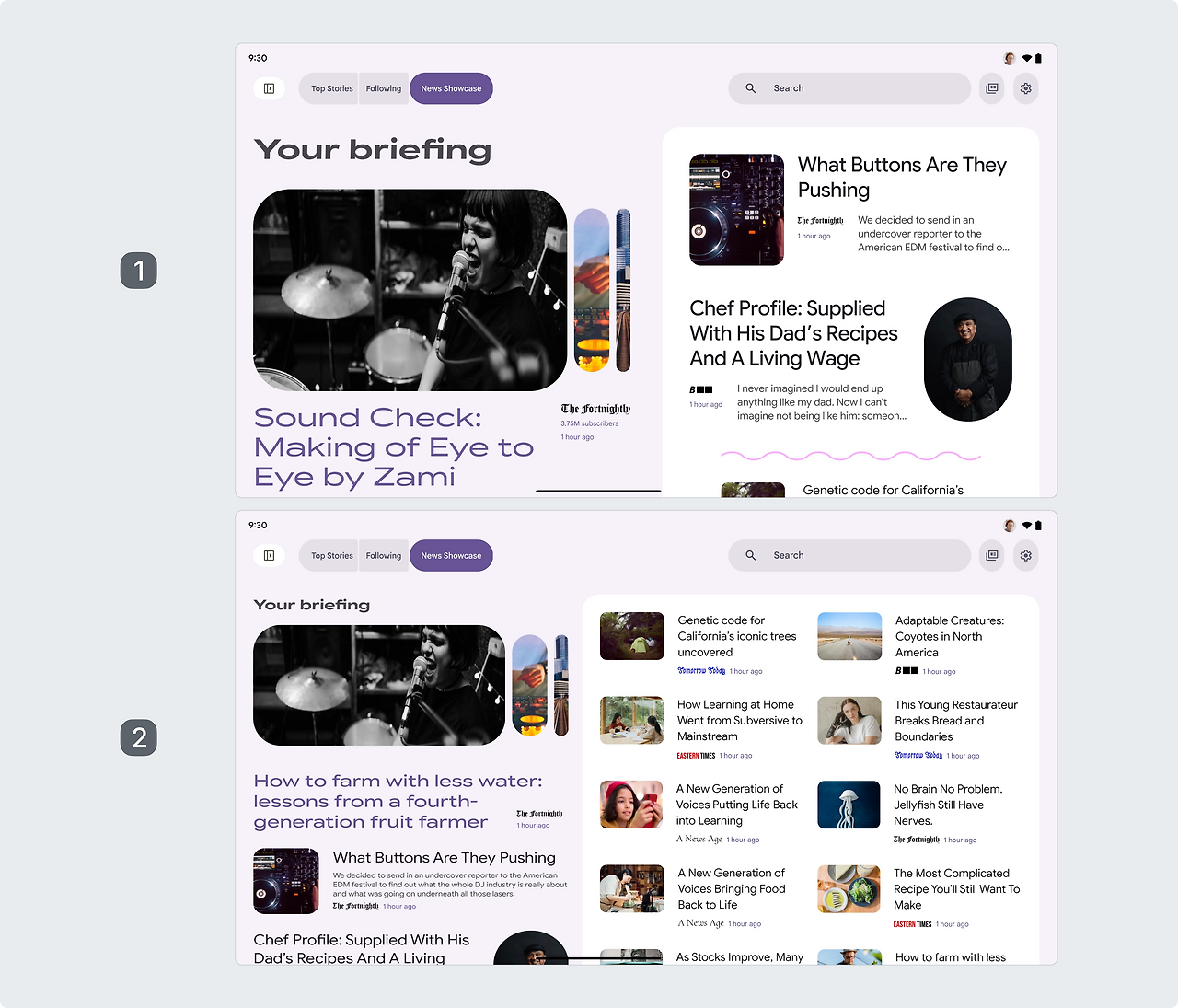
Task: Open This Young Restaurateur Breaks Bread and Boundaries
Action: [956, 721]
